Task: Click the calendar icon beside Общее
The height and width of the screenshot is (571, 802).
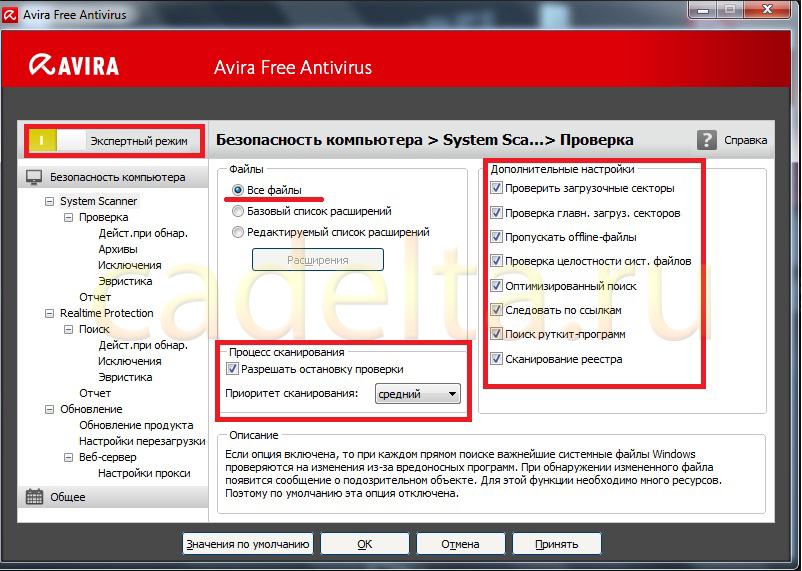Action: (34, 497)
